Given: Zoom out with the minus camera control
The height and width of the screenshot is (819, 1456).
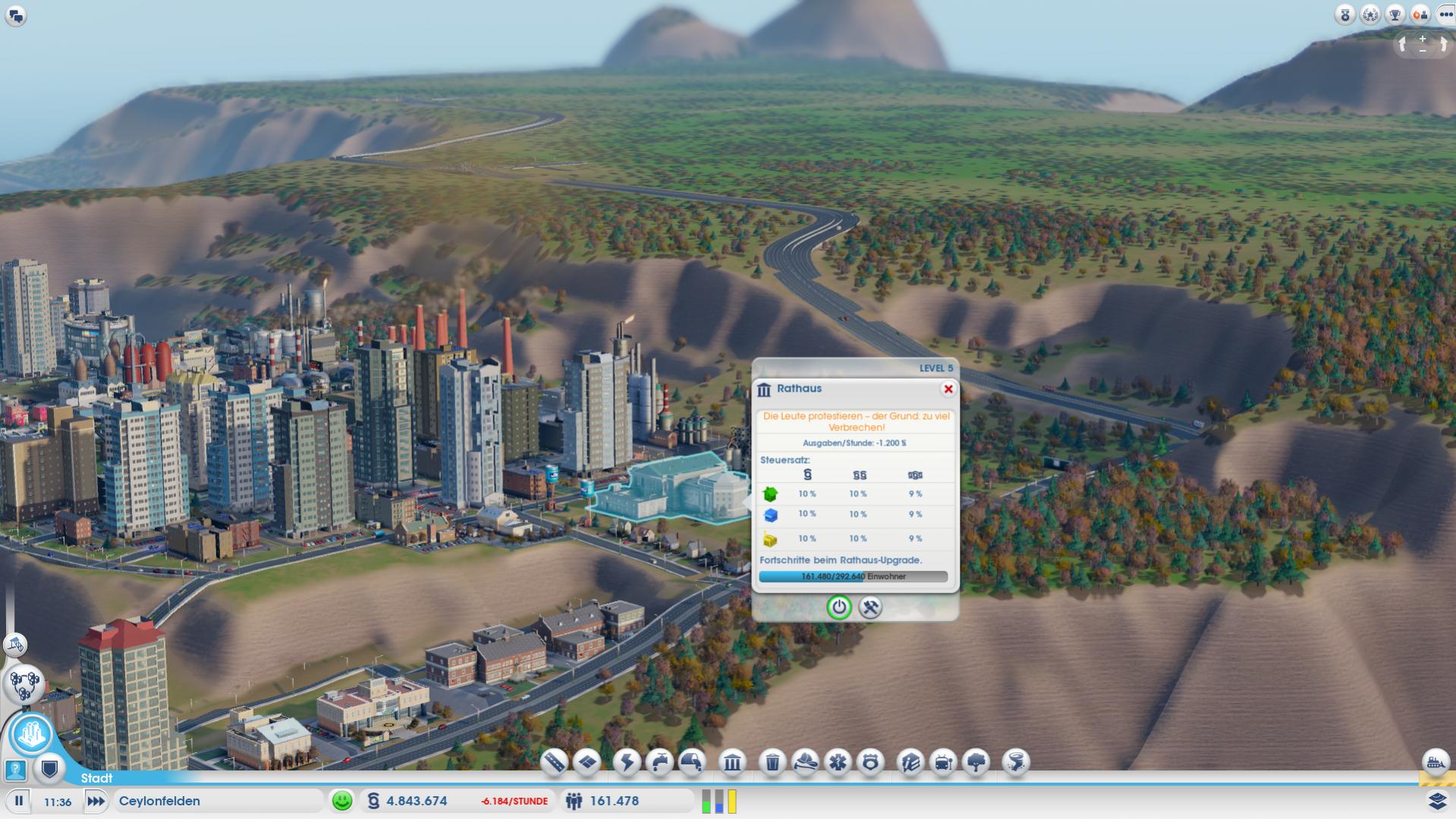Looking at the screenshot, I should coord(1423,50).
